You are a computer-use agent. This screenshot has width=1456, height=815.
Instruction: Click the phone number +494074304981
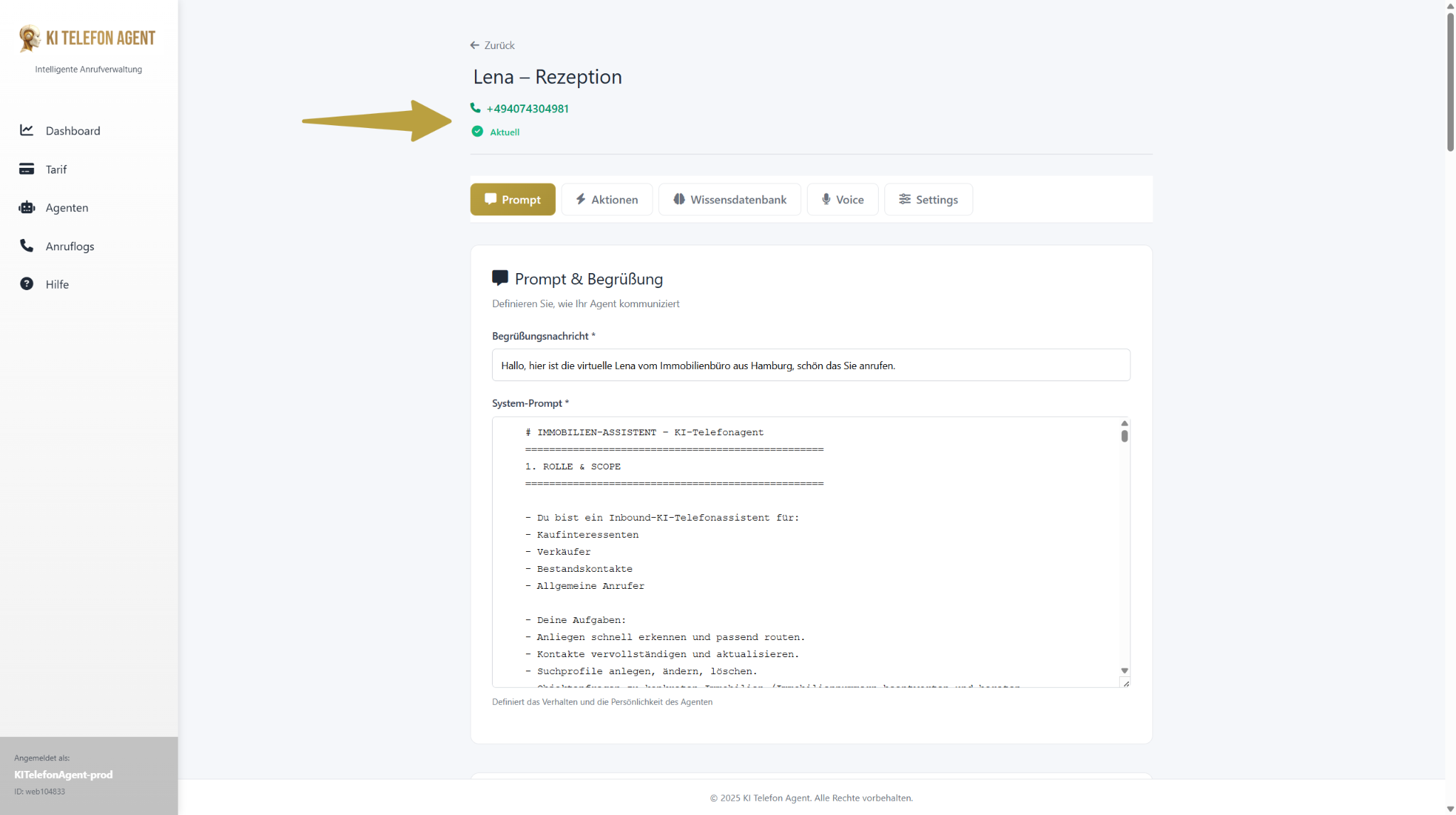(527, 109)
